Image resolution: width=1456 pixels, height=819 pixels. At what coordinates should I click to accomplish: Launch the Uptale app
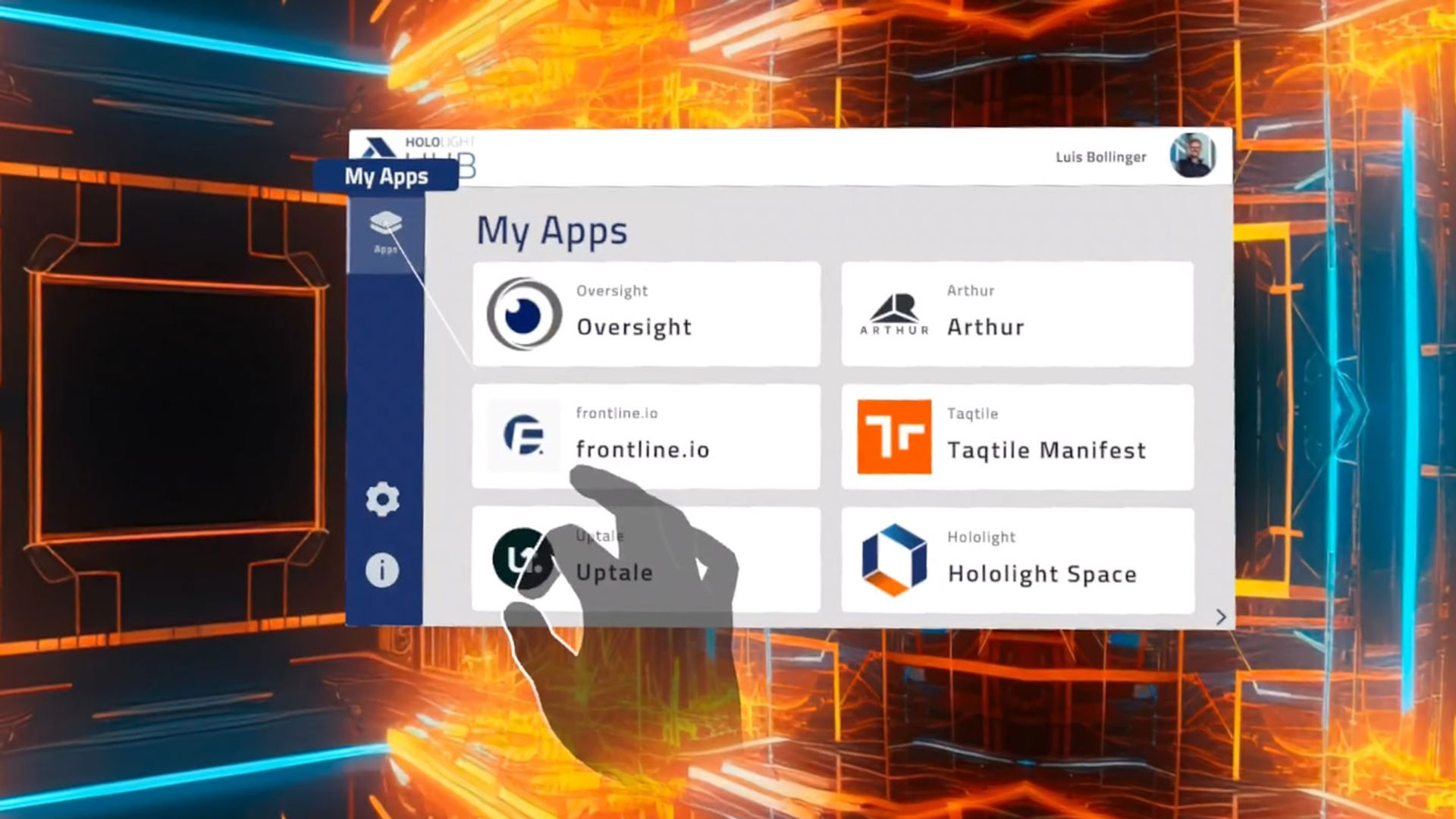[646, 560]
